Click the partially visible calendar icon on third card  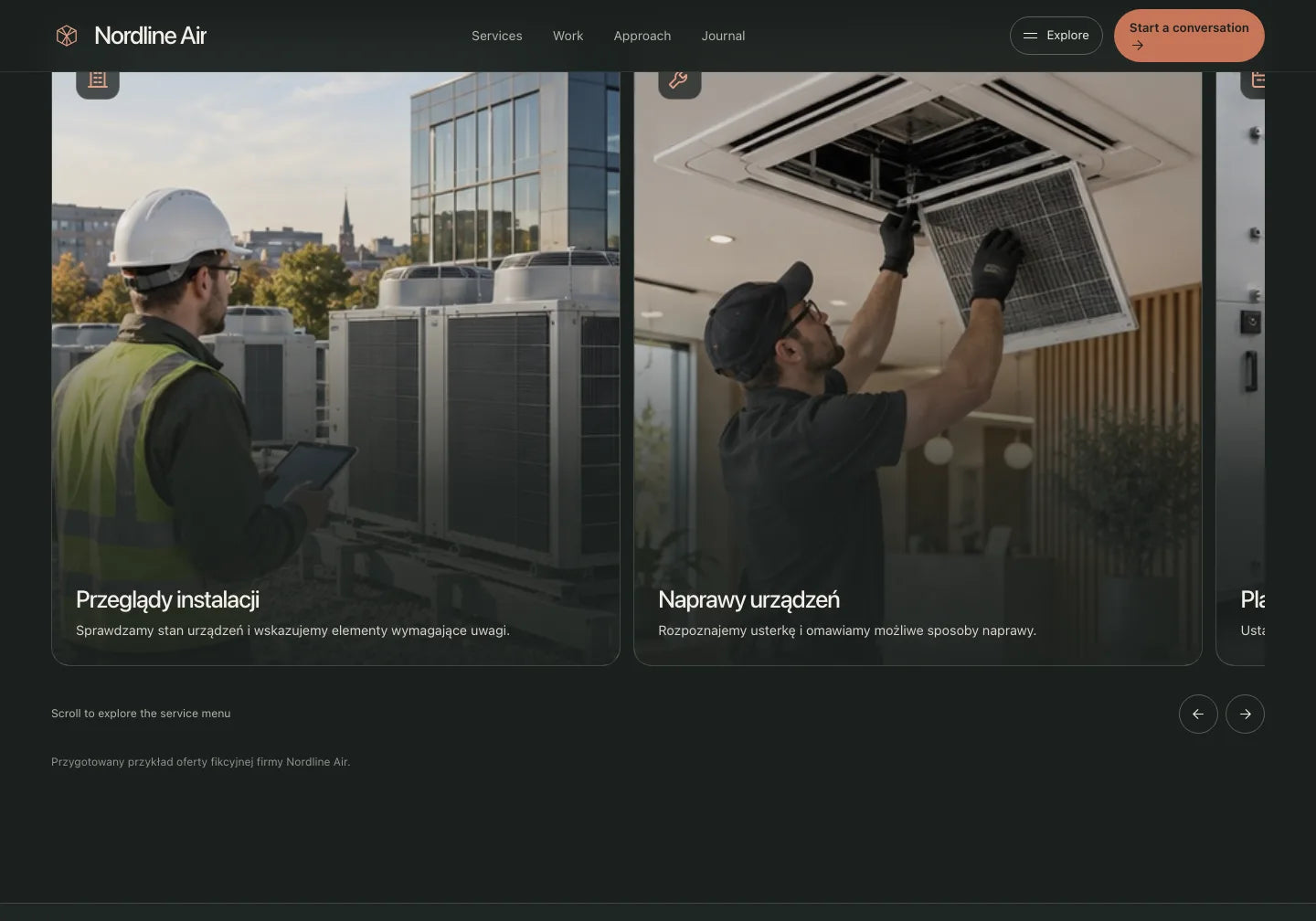1258,80
